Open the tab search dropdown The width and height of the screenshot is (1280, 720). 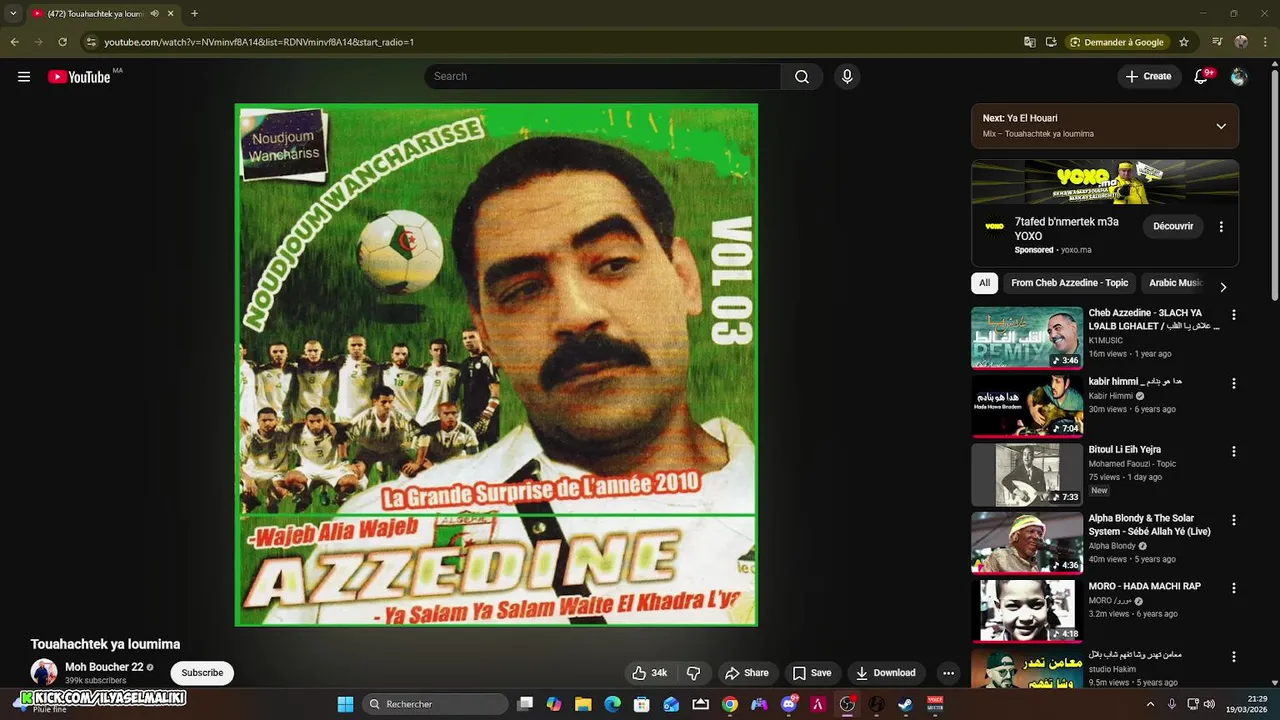(13, 14)
